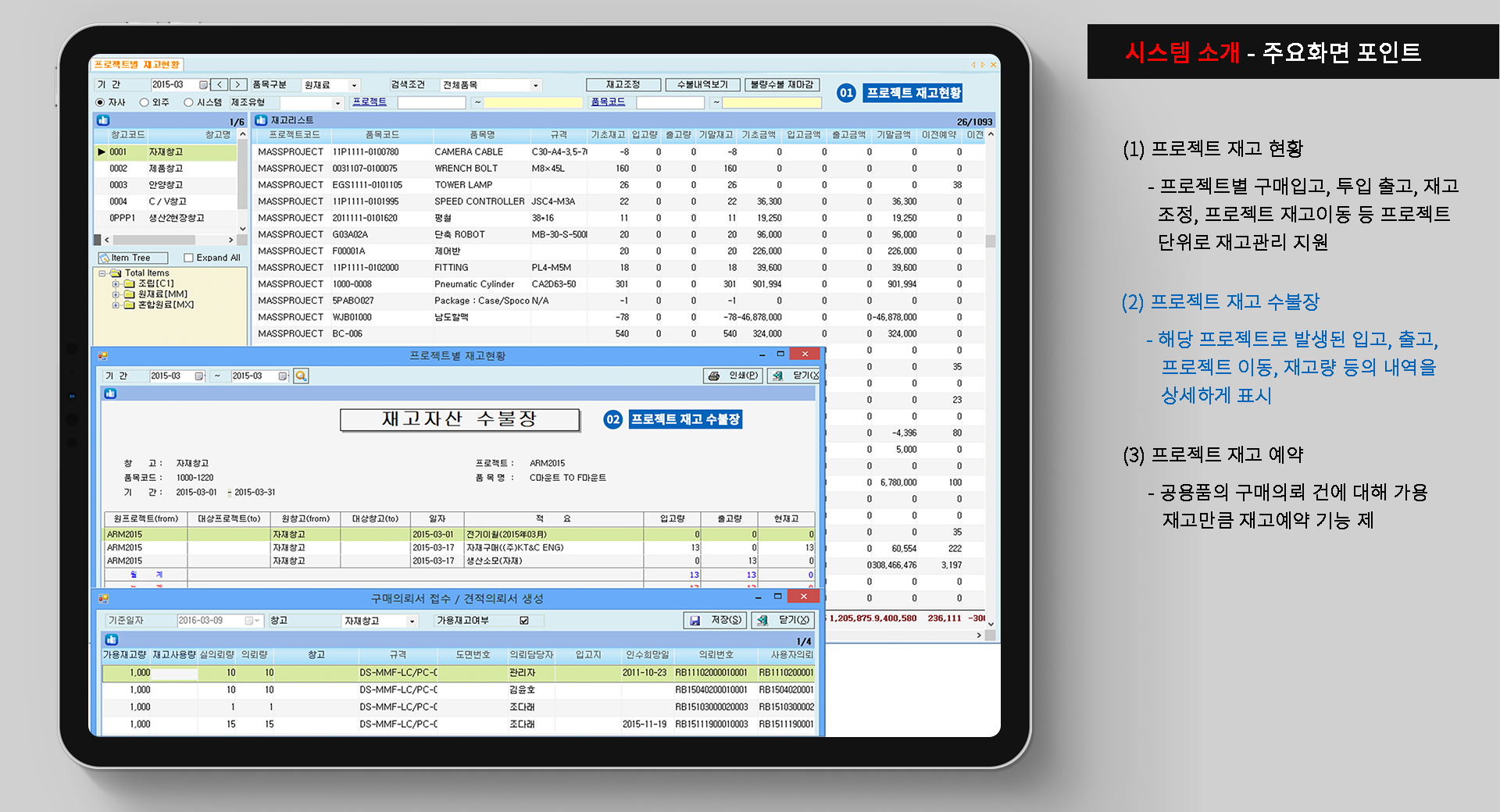Click vertical scrollbar of warehouse list
This screenshot has height=812, width=1500.
[x=242, y=181]
